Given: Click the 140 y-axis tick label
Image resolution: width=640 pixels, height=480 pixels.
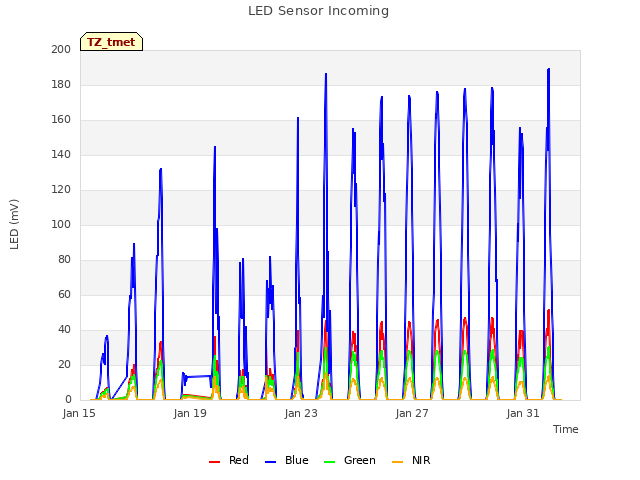Looking at the screenshot, I should 61,154.
